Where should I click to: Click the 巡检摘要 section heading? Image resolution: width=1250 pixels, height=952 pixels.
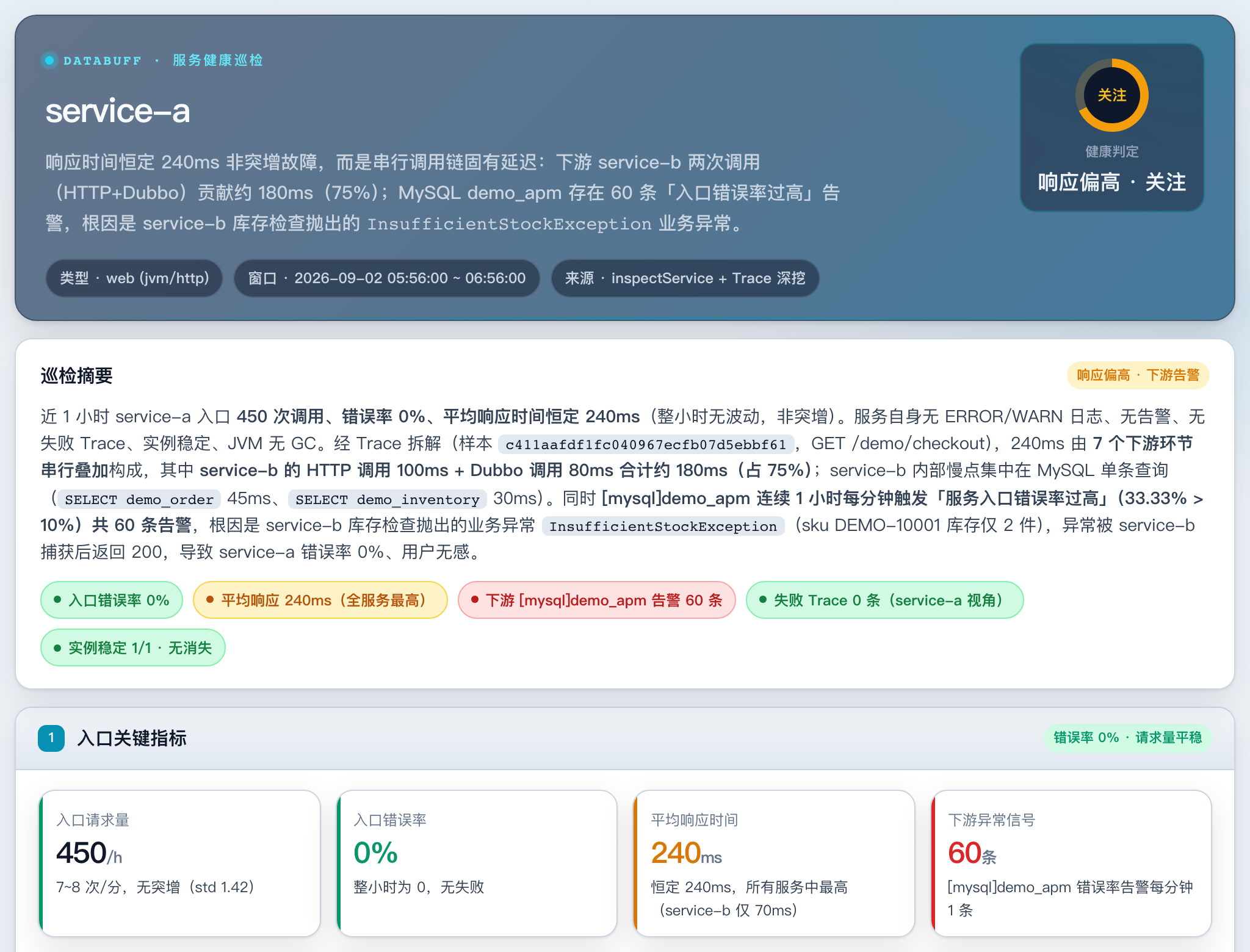coord(77,375)
